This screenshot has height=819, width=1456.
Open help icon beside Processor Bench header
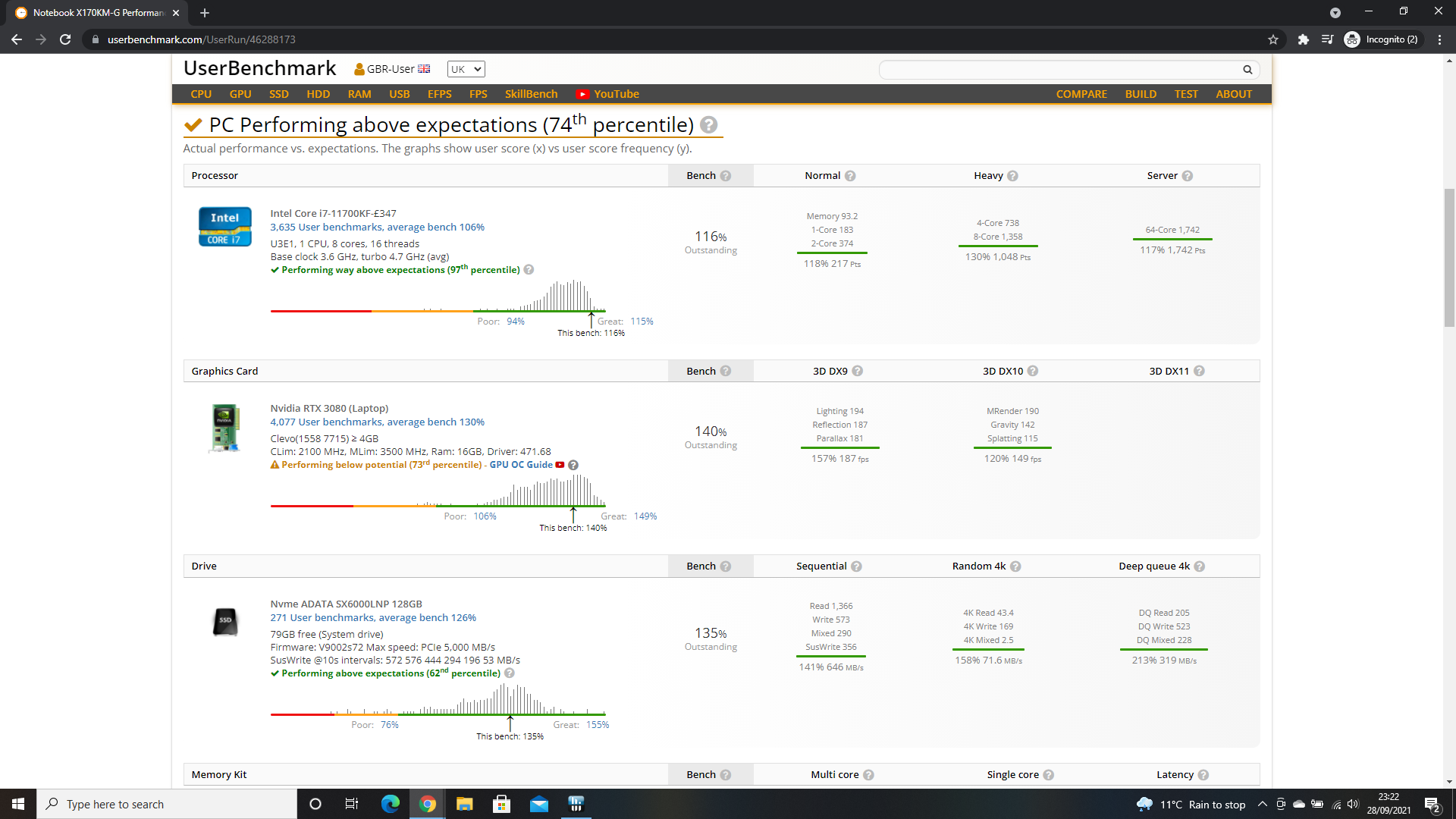coord(726,176)
